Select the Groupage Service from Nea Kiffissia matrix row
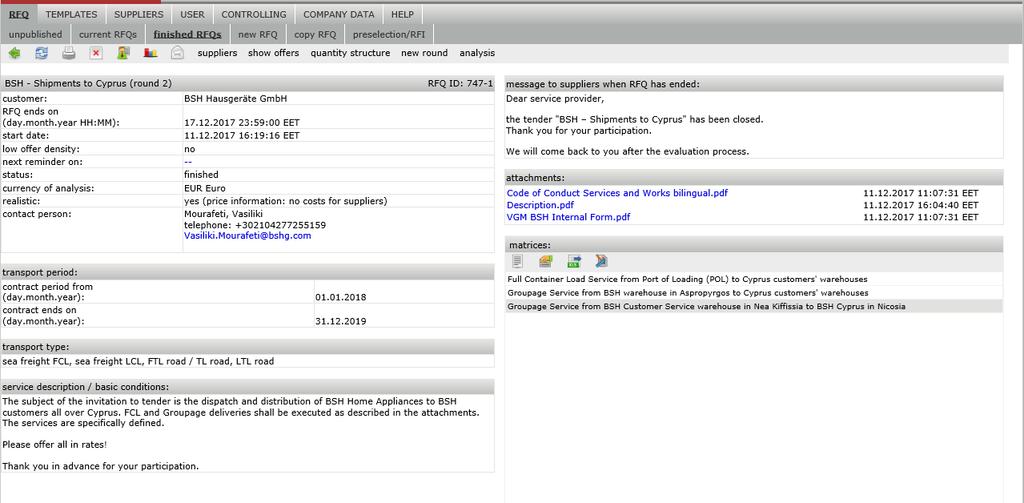Viewport: 1024px width, 503px height. 754,306
